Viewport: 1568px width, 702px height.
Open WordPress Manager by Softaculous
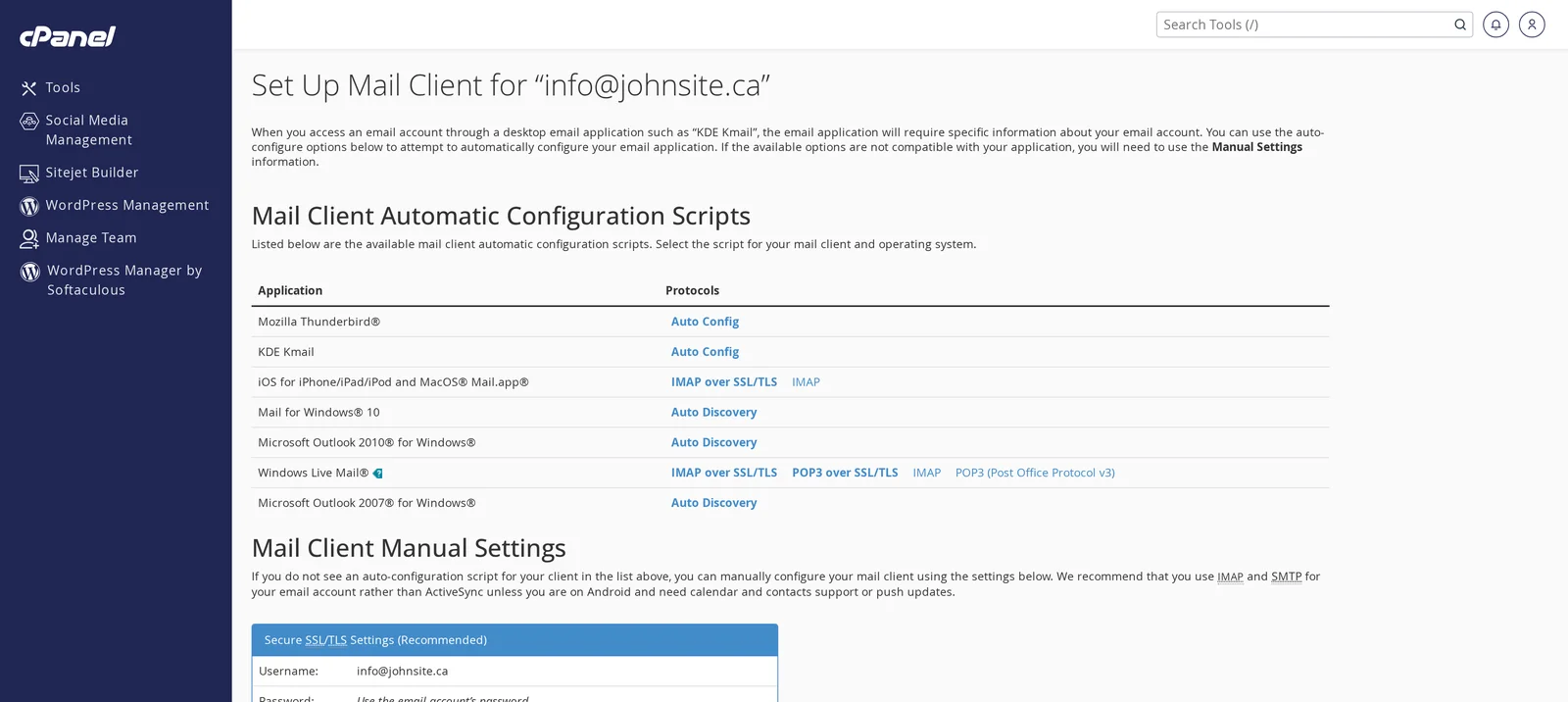pyautogui.click(x=124, y=280)
